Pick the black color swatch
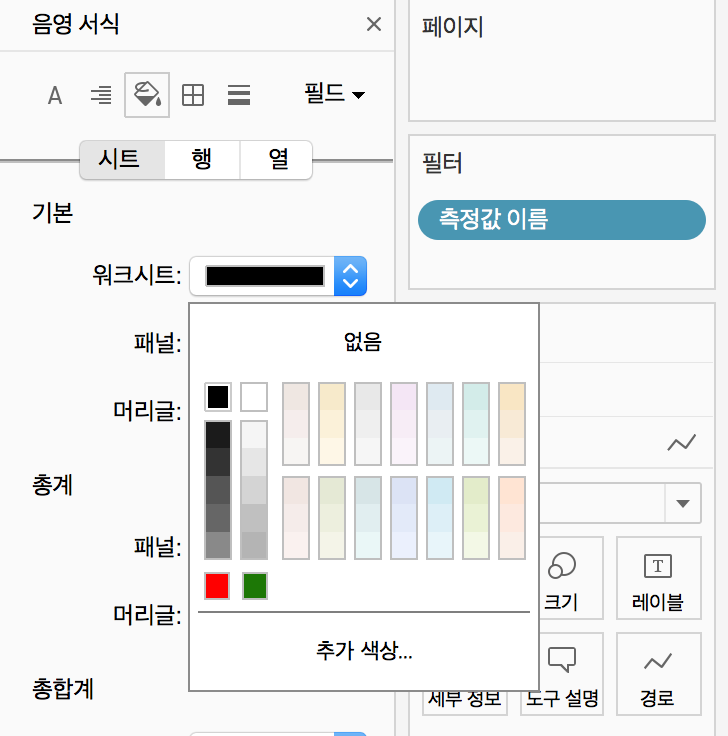 [x=218, y=397]
